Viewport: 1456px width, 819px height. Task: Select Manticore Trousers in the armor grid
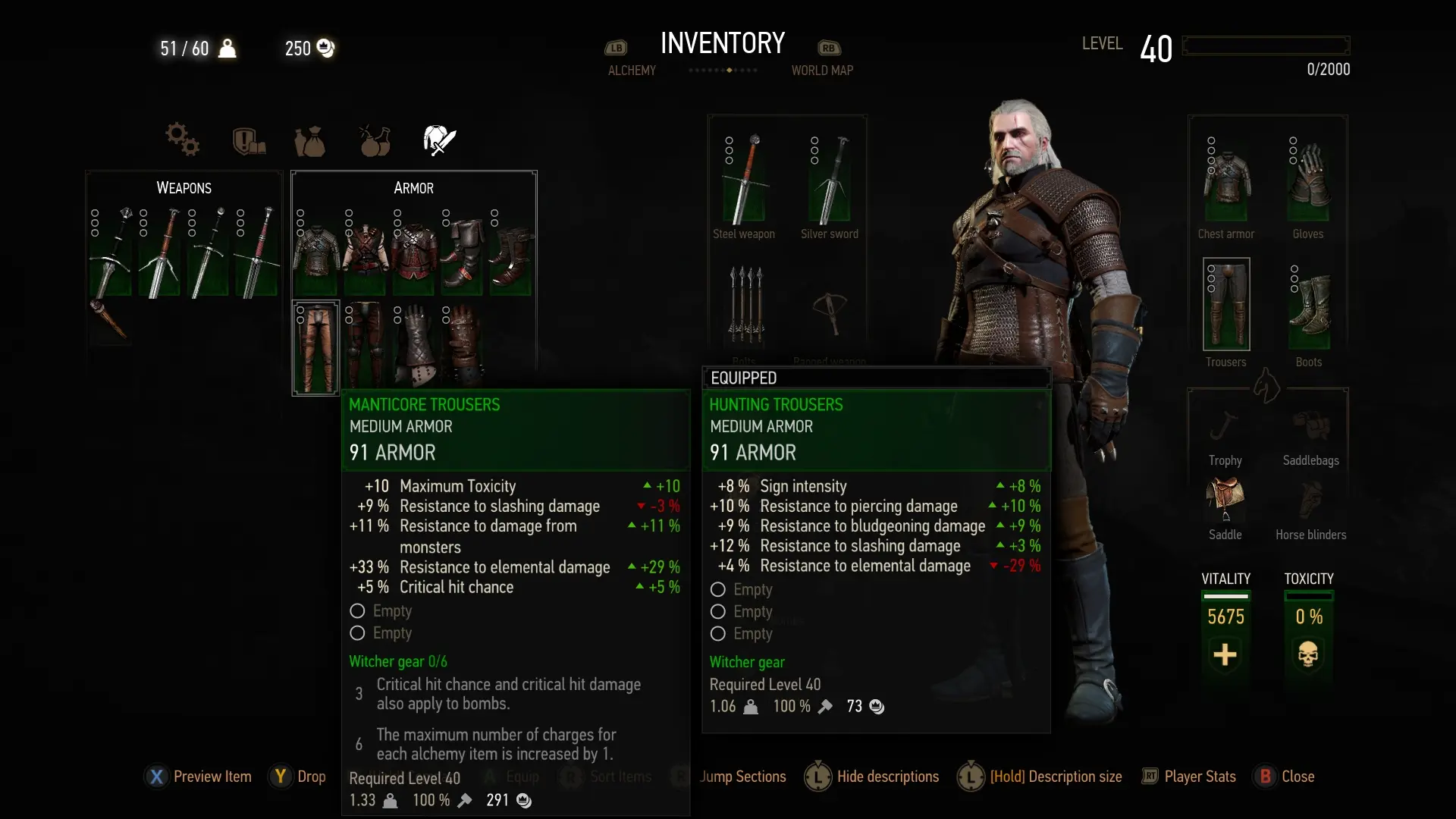(x=316, y=348)
